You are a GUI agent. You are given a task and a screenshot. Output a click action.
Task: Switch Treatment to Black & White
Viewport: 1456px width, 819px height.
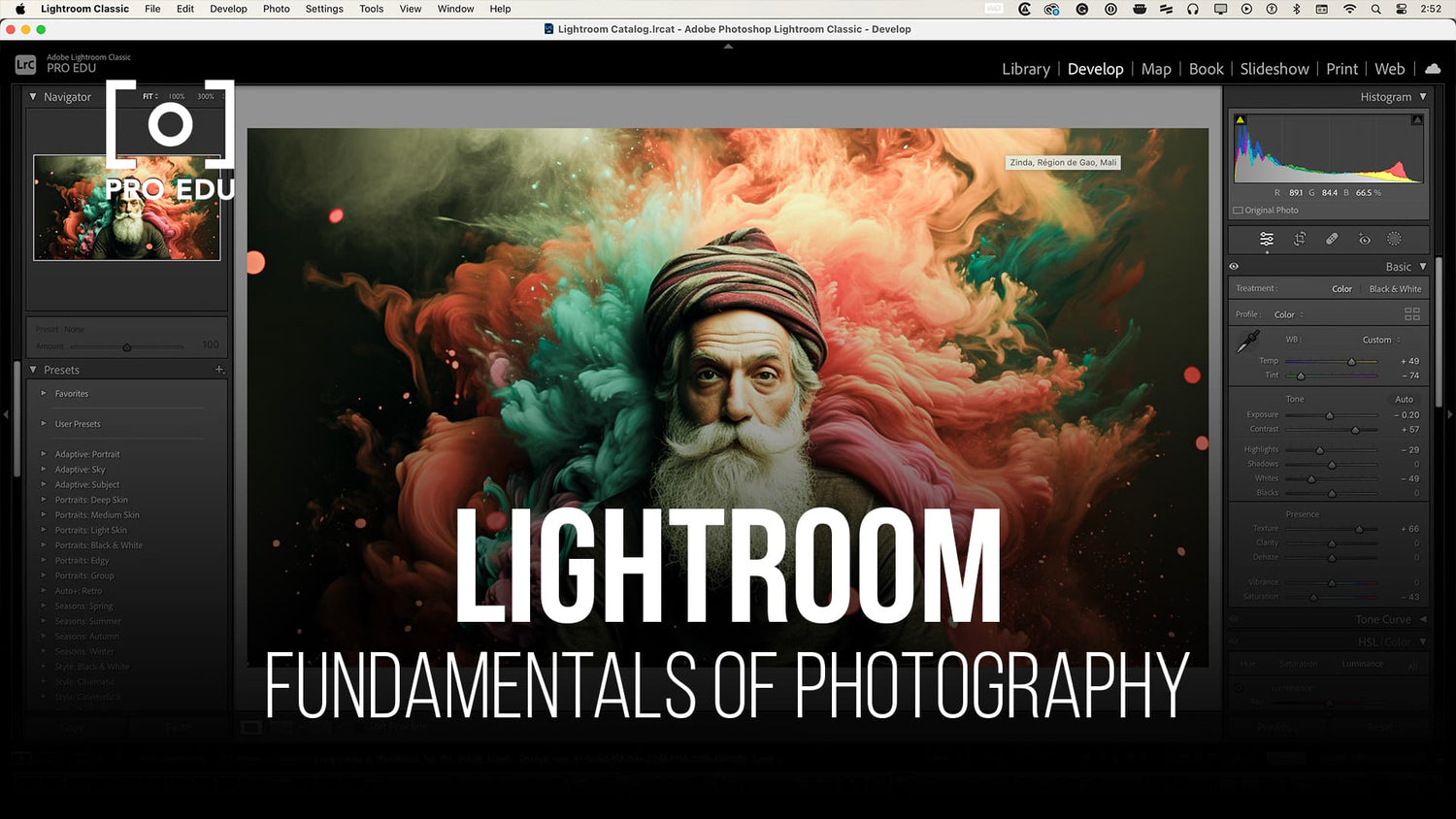[x=1395, y=288]
